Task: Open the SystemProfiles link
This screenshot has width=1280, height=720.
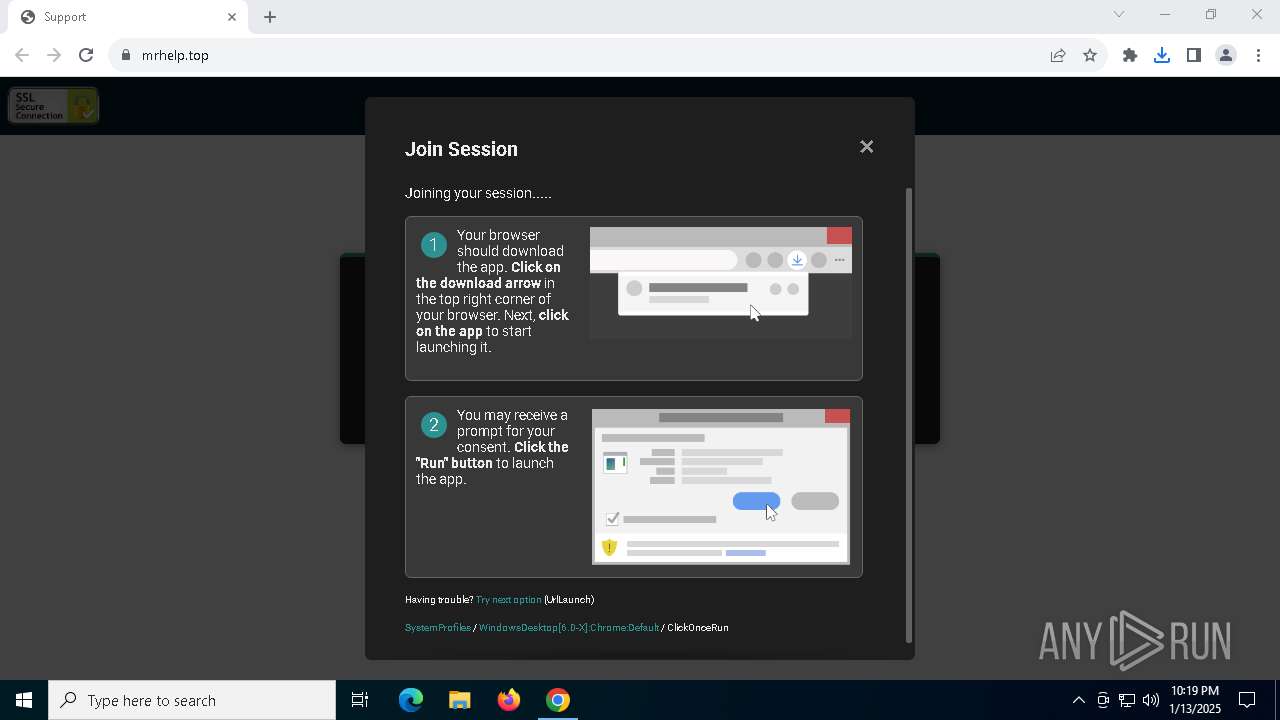Action: click(437, 628)
